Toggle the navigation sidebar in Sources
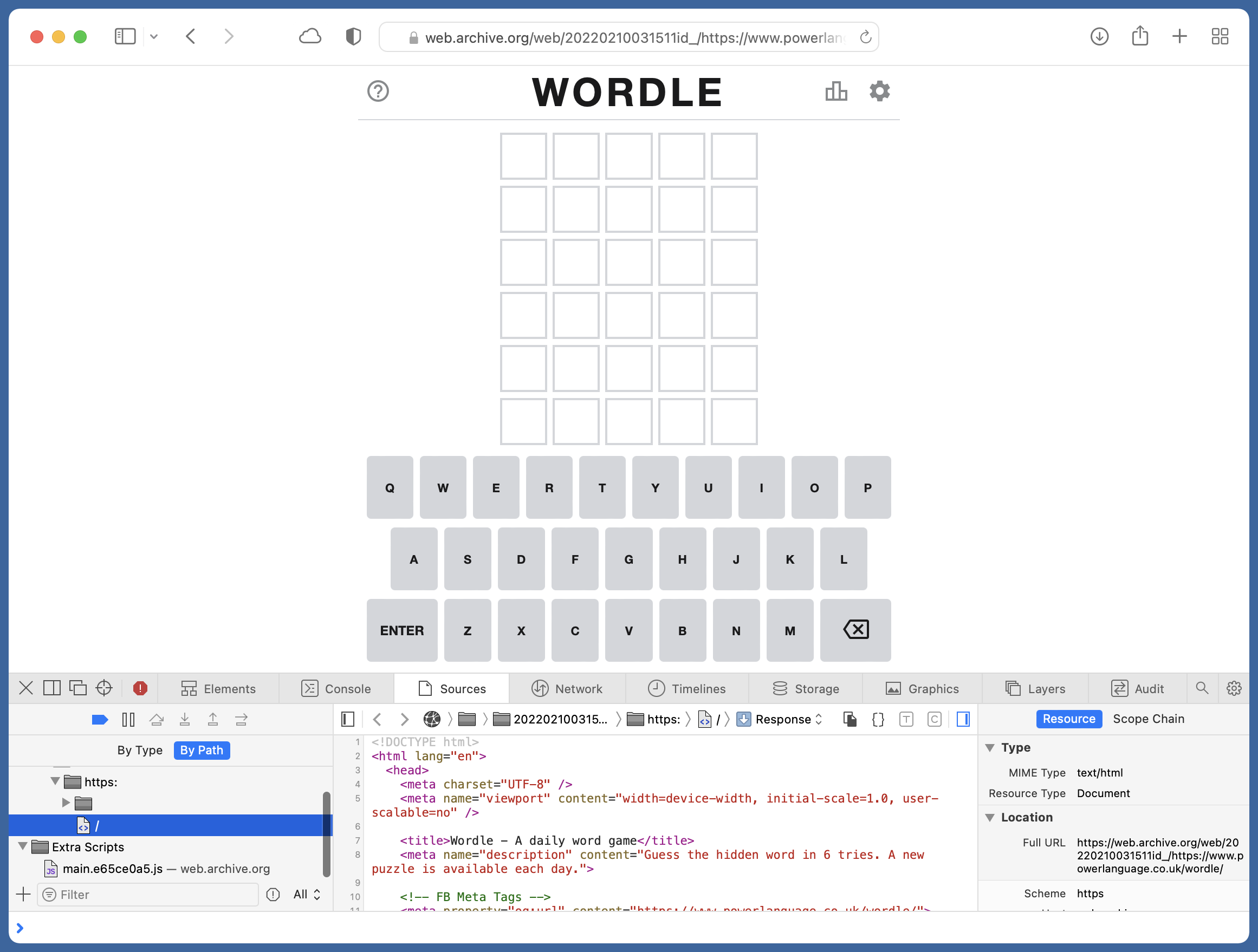Image resolution: width=1258 pixels, height=952 pixels. tap(348, 719)
